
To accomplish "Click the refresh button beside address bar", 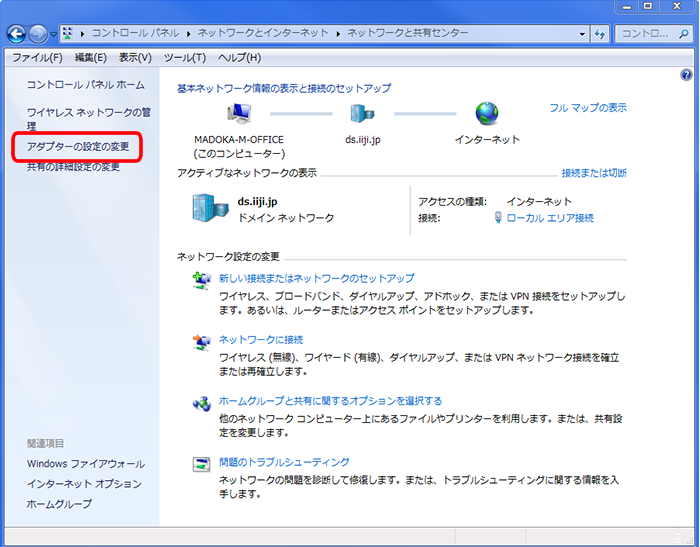I will 600,34.
